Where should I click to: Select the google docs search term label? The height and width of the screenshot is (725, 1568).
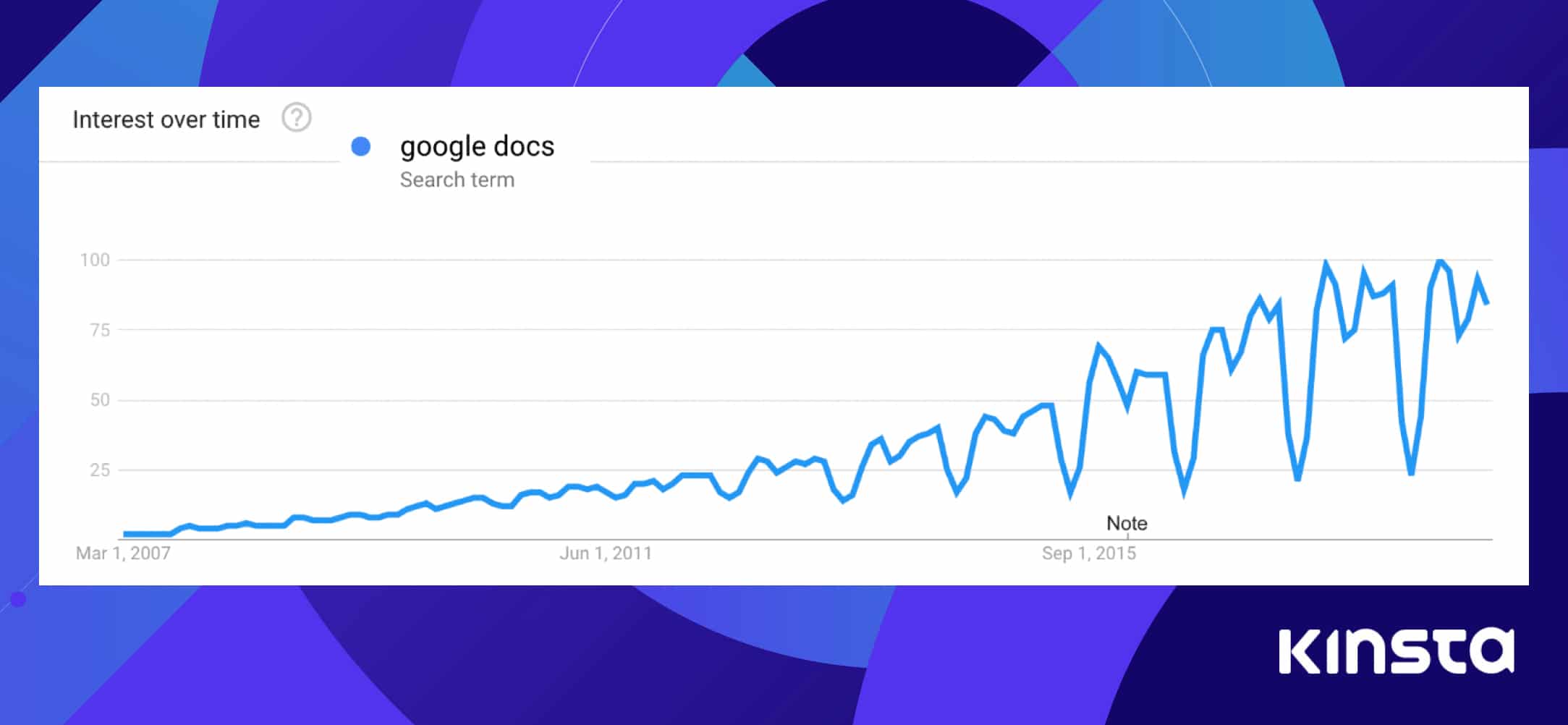(477, 146)
